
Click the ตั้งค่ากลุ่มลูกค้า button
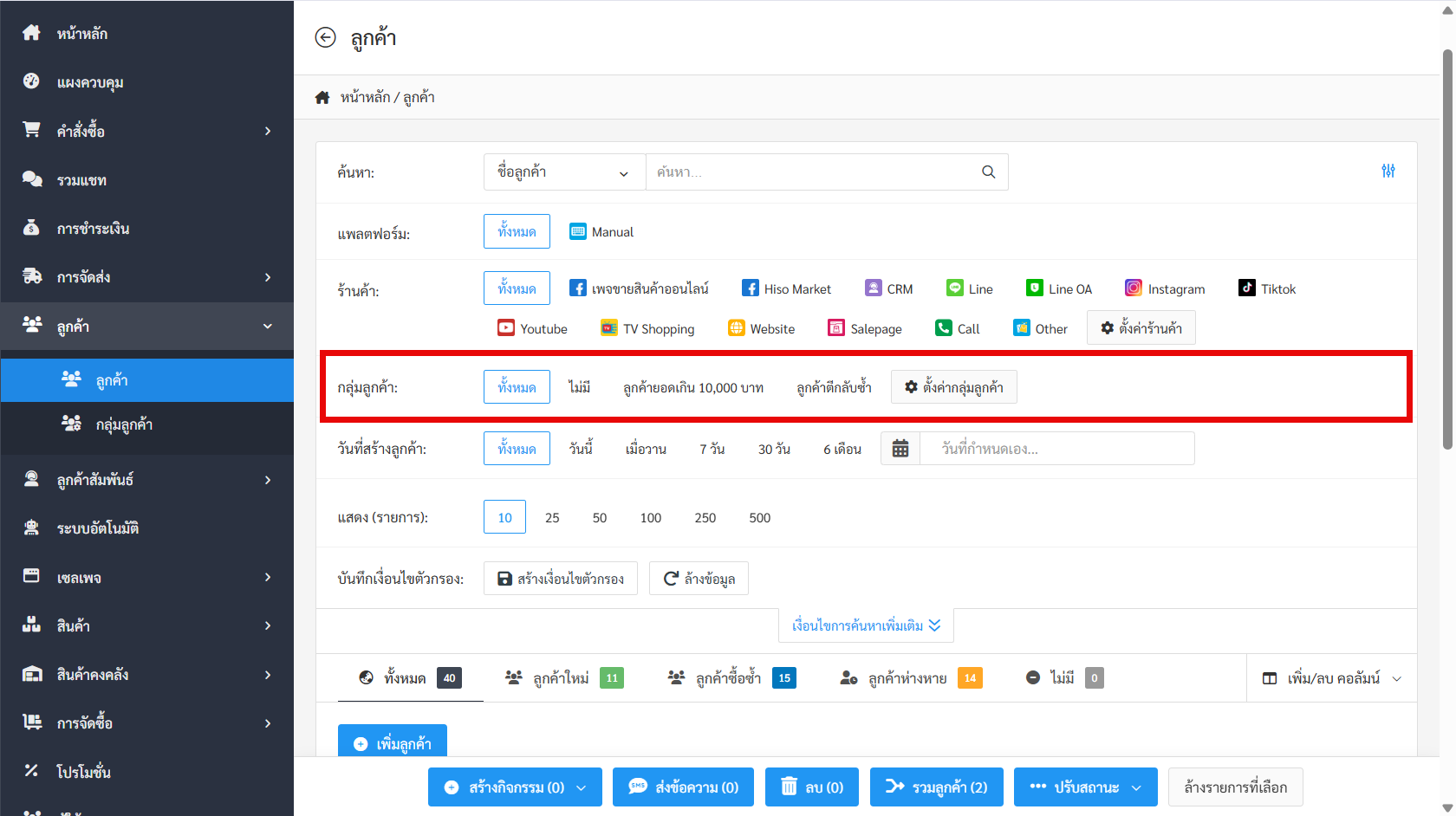[953, 387]
